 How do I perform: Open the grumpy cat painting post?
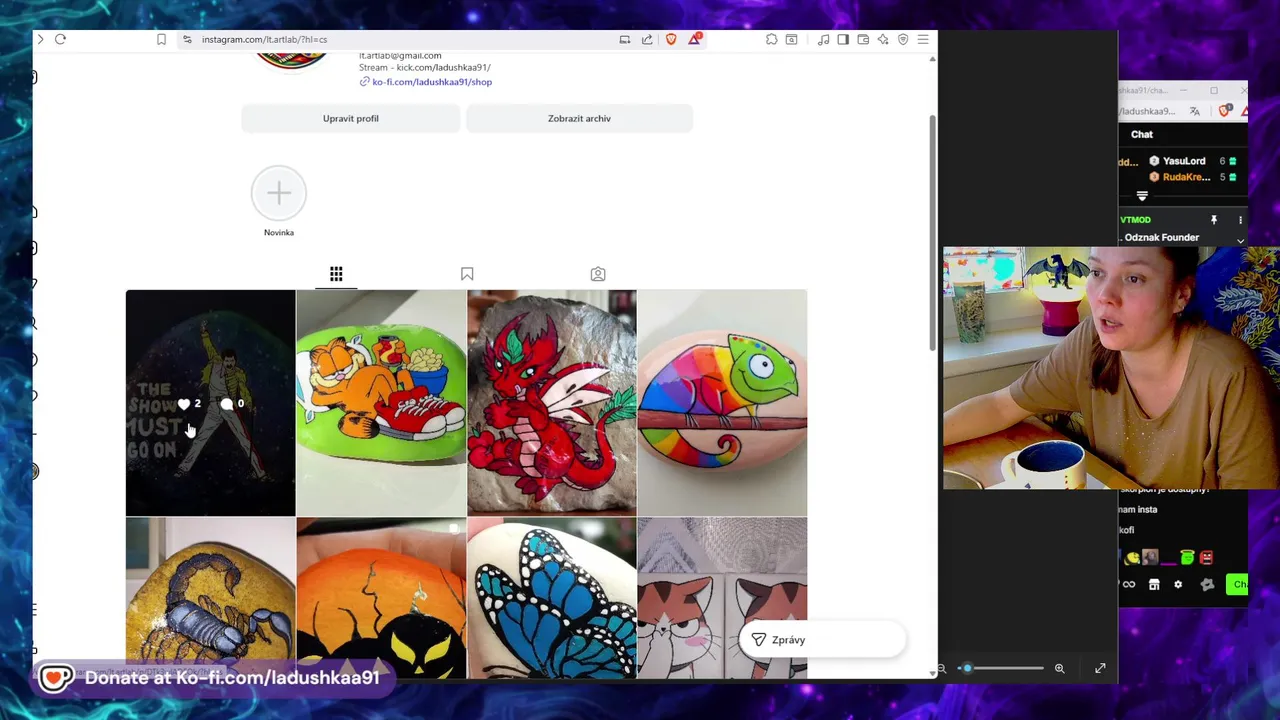pos(722,598)
